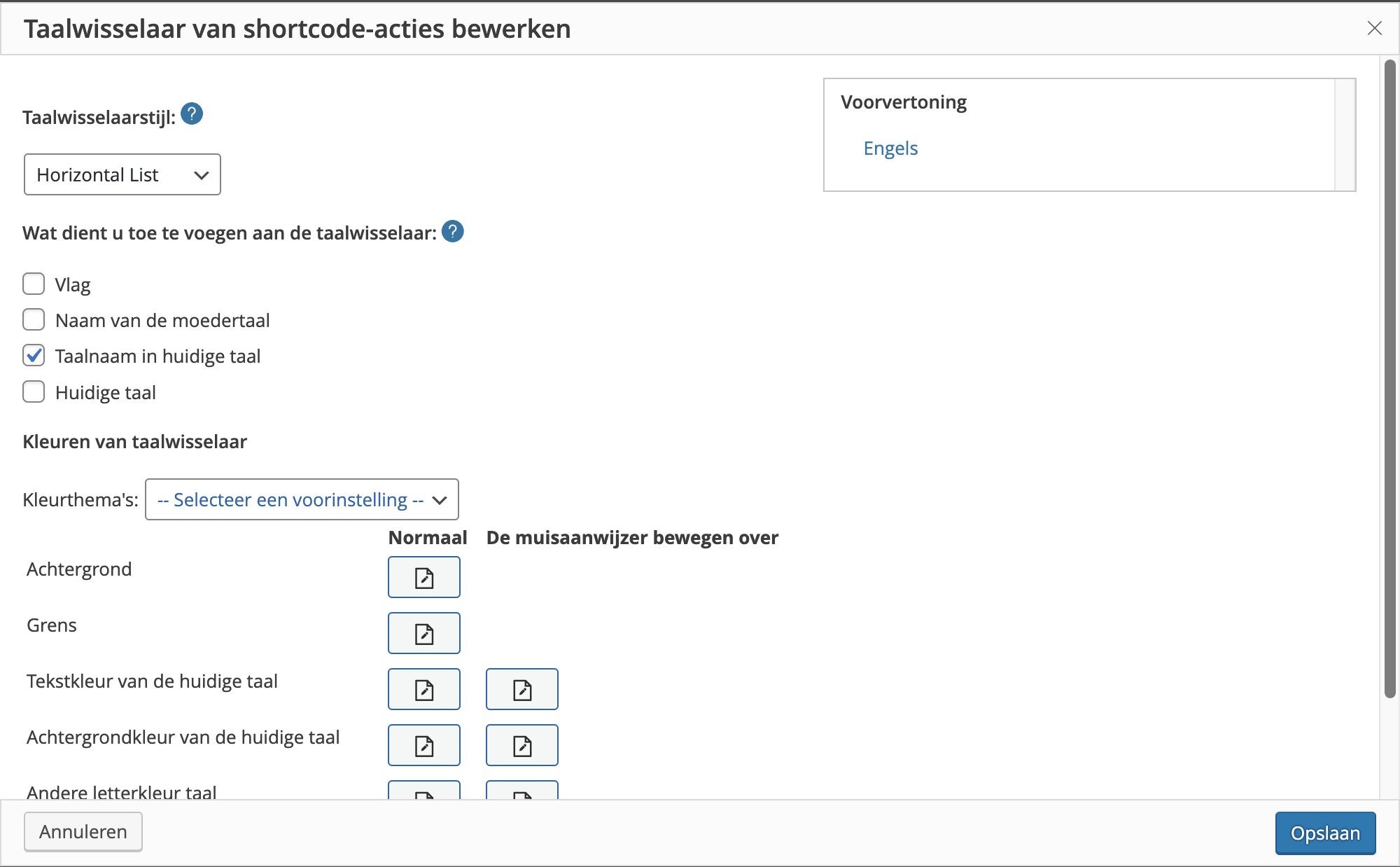Expand the Kleurthema's preset dropdown
1400x867 pixels.
click(302, 499)
